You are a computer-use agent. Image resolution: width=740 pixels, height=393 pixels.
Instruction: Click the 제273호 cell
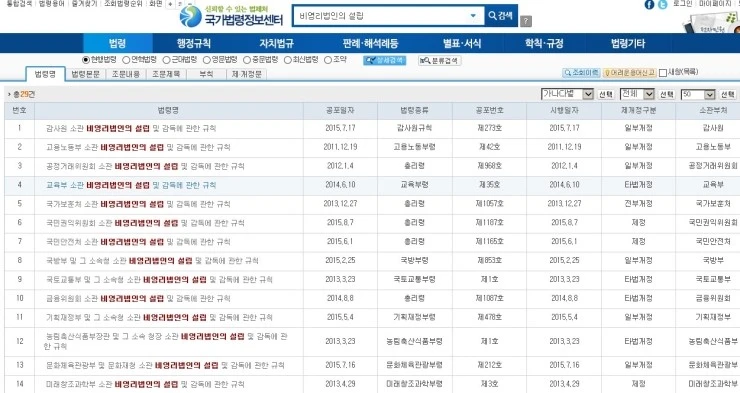pos(489,128)
